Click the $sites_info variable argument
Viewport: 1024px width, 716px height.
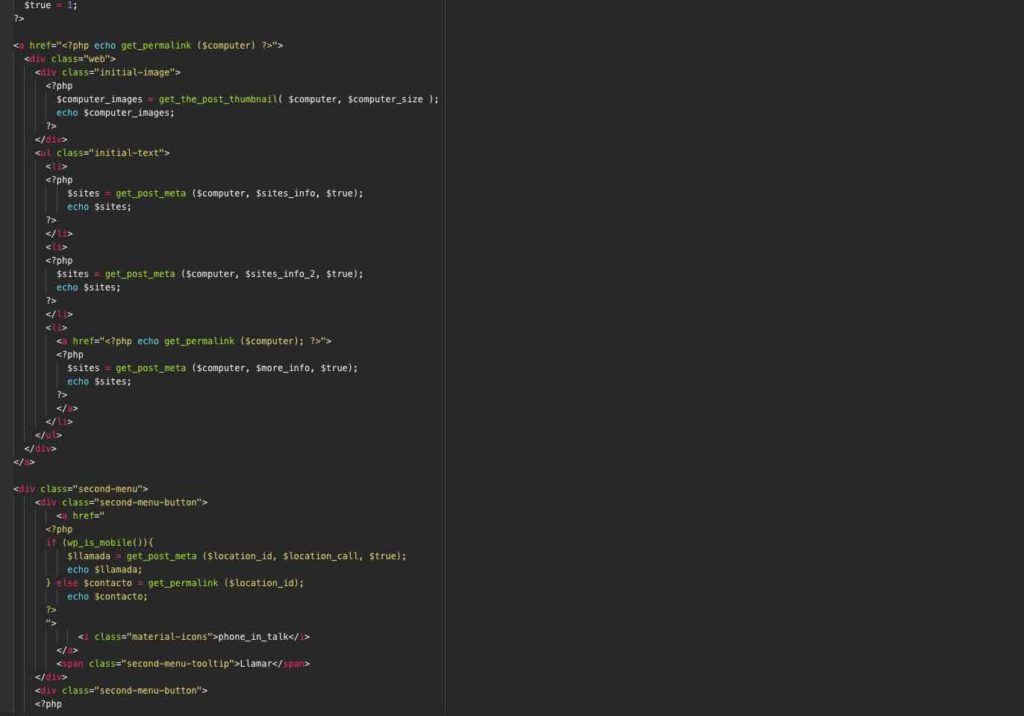[285, 193]
